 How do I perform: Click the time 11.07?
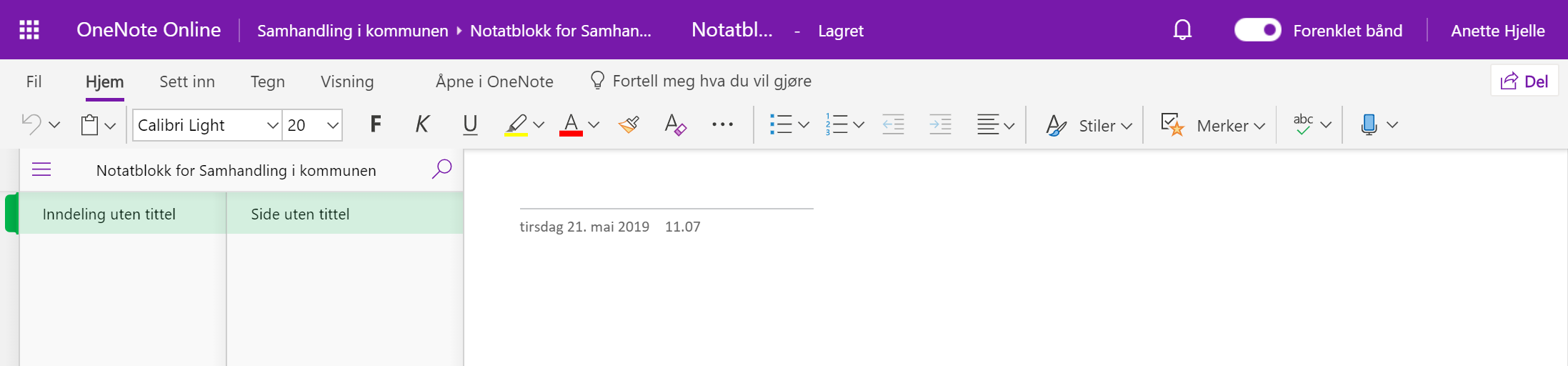pyautogui.click(x=683, y=227)
